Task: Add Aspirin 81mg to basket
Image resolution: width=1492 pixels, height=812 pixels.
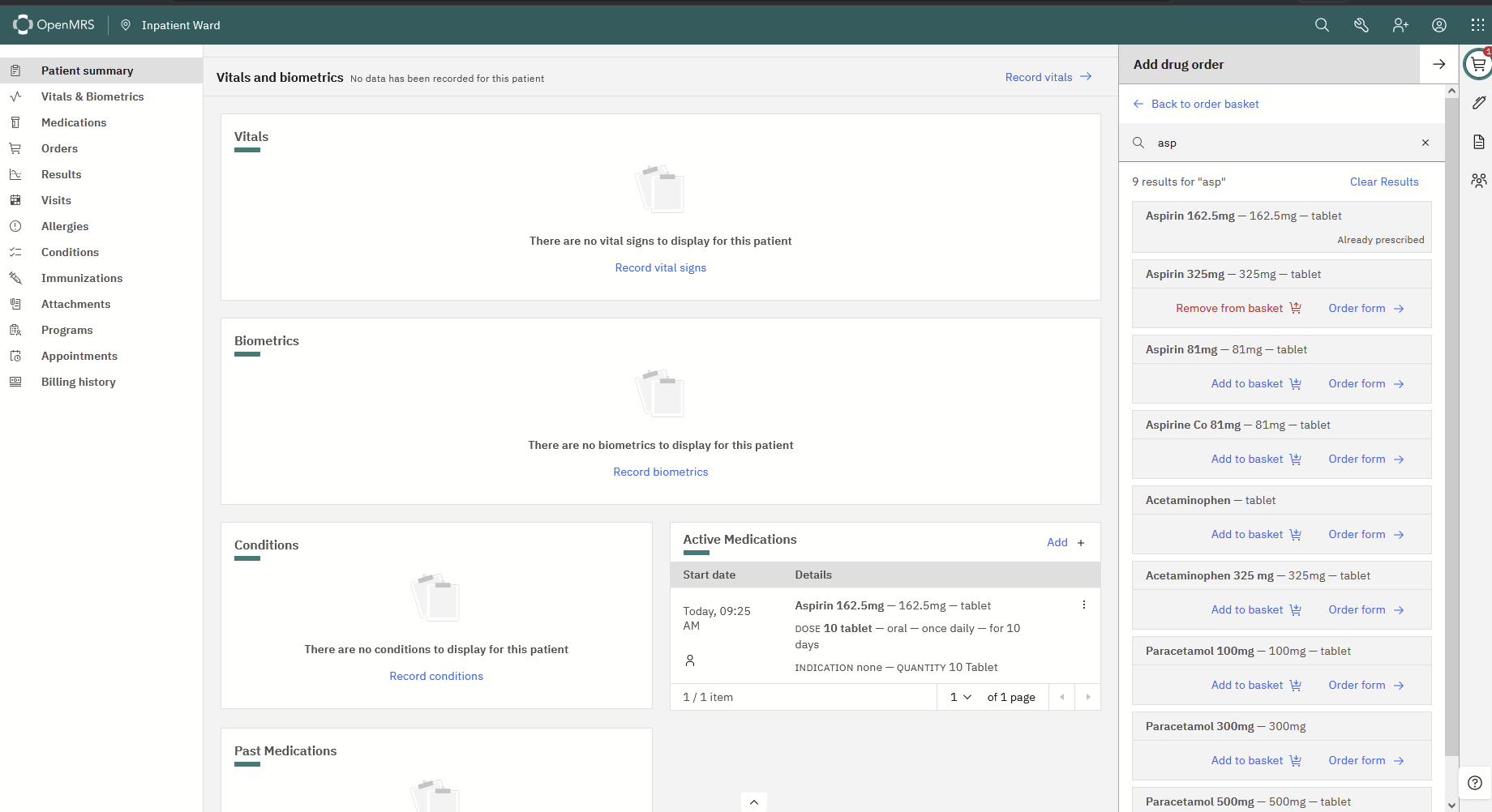Action: click(1255, 383)
